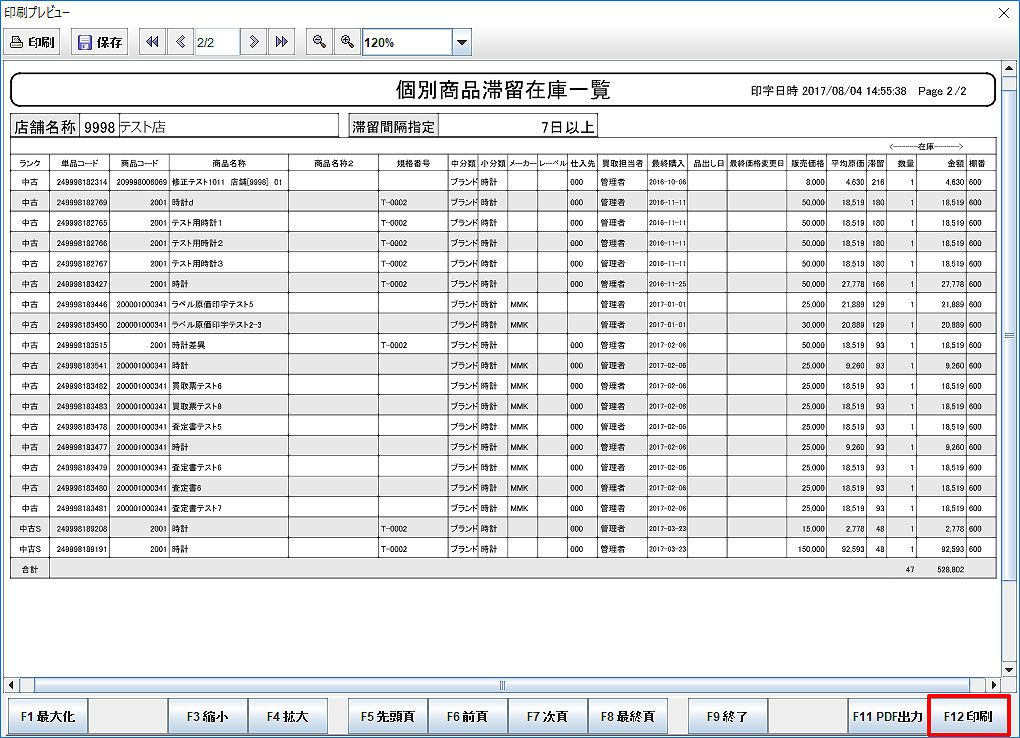Image resolution: width=1020 pixels, height=738 pixels.
Task: Click the floppy disk 保存 button
Action: tap(100, 42)
